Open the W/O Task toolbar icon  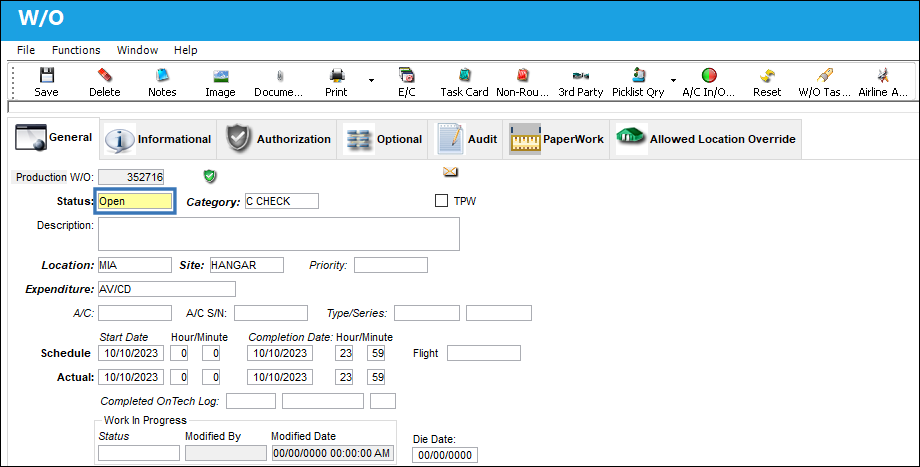[x=824, y=75]
